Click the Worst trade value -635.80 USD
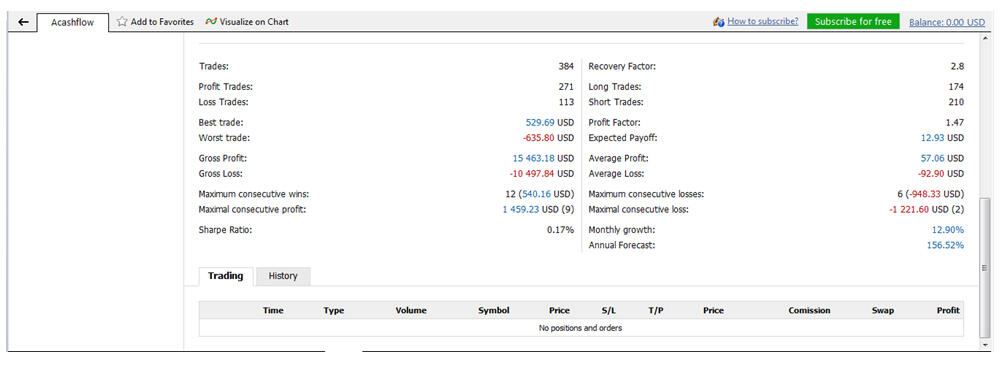Viewport: 1002px width, 370px height. pos(548,138)
